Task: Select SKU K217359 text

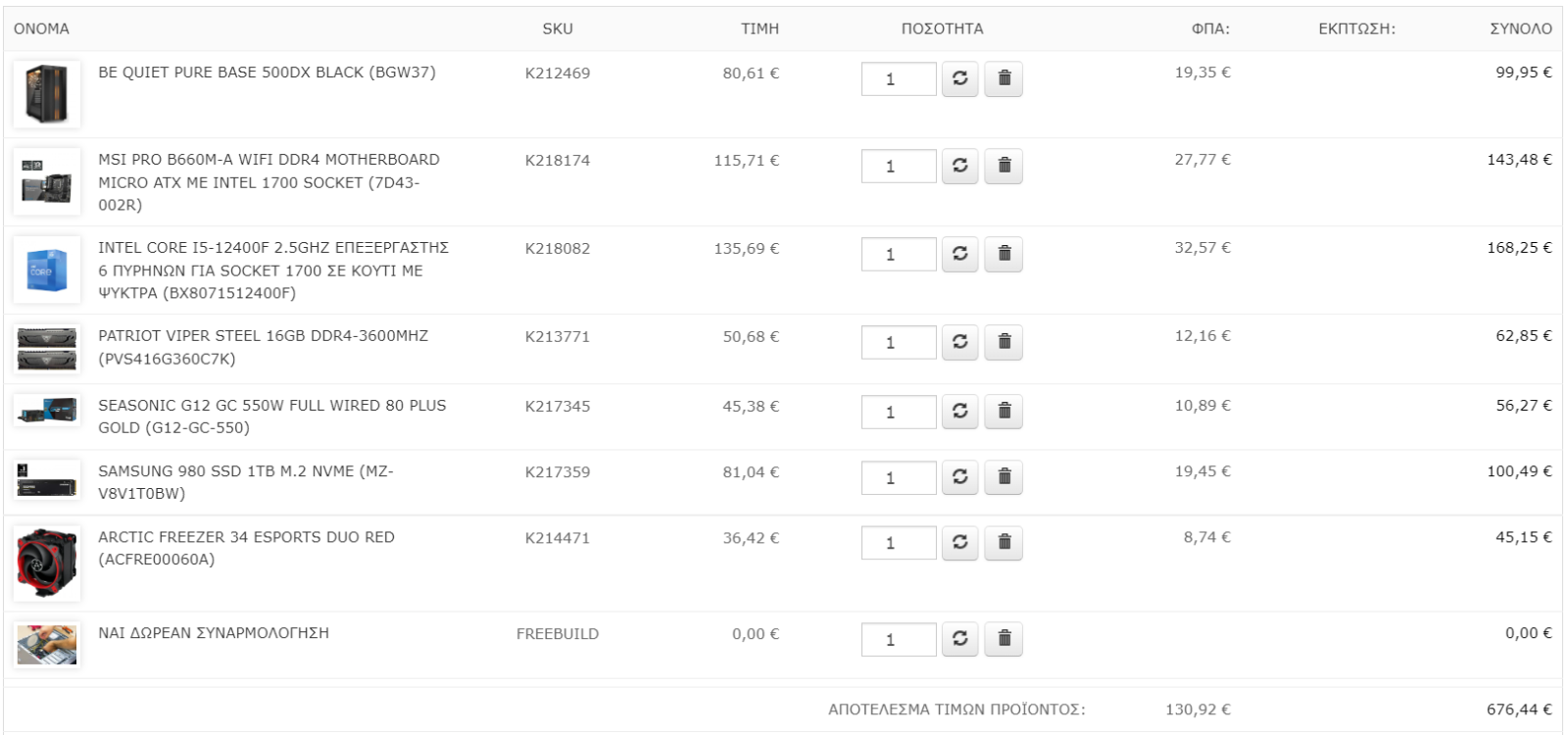Action: (x=558, y=471)
